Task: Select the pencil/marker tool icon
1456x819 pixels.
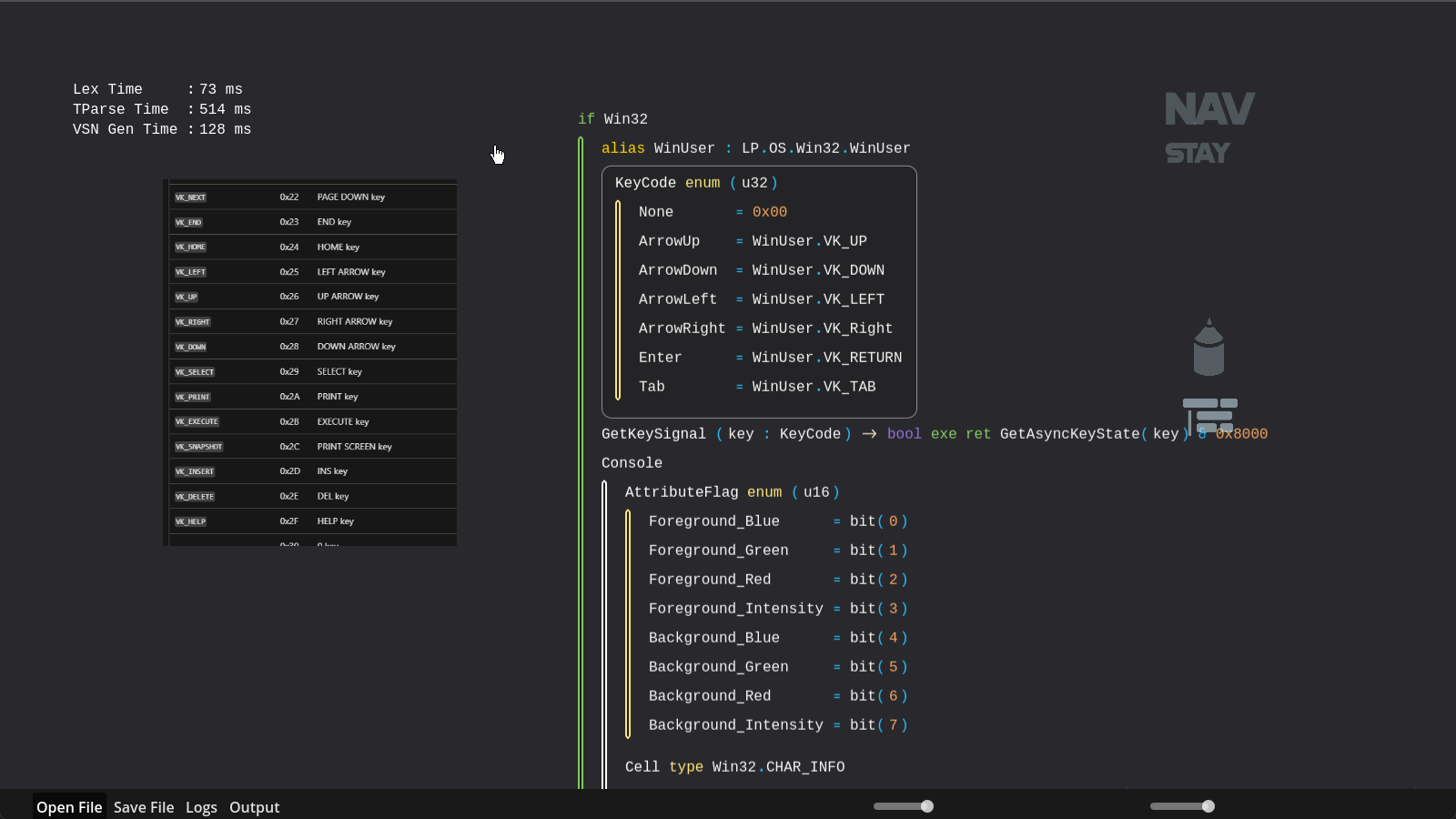Action: [x=1209, y=346]
